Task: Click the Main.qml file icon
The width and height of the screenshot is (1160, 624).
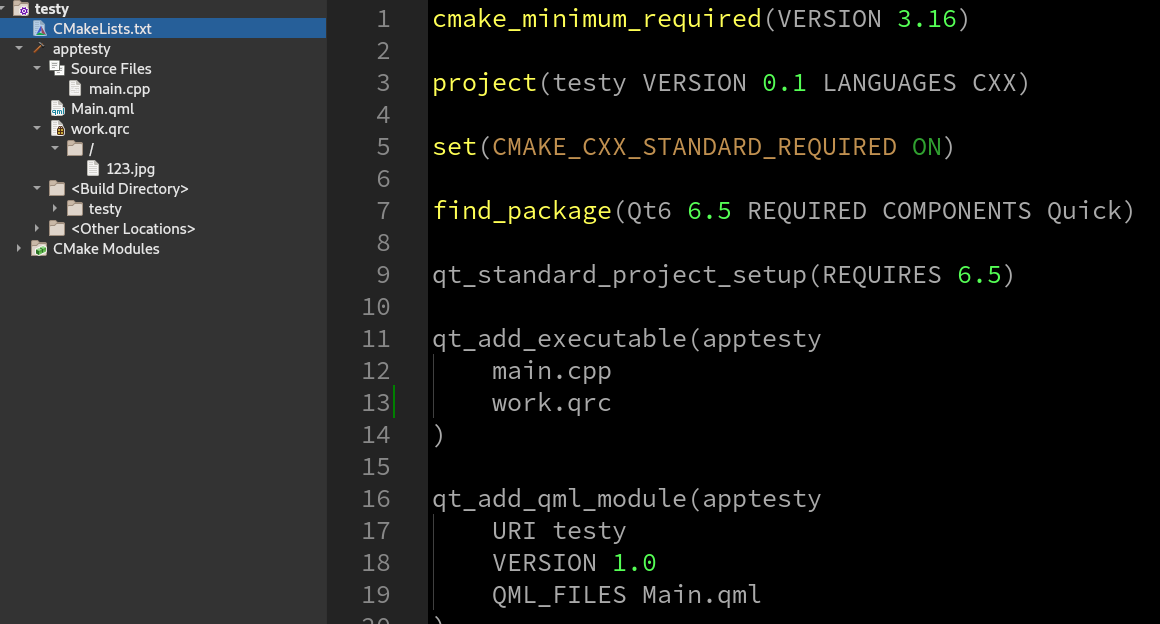Action: pos(57,109)
